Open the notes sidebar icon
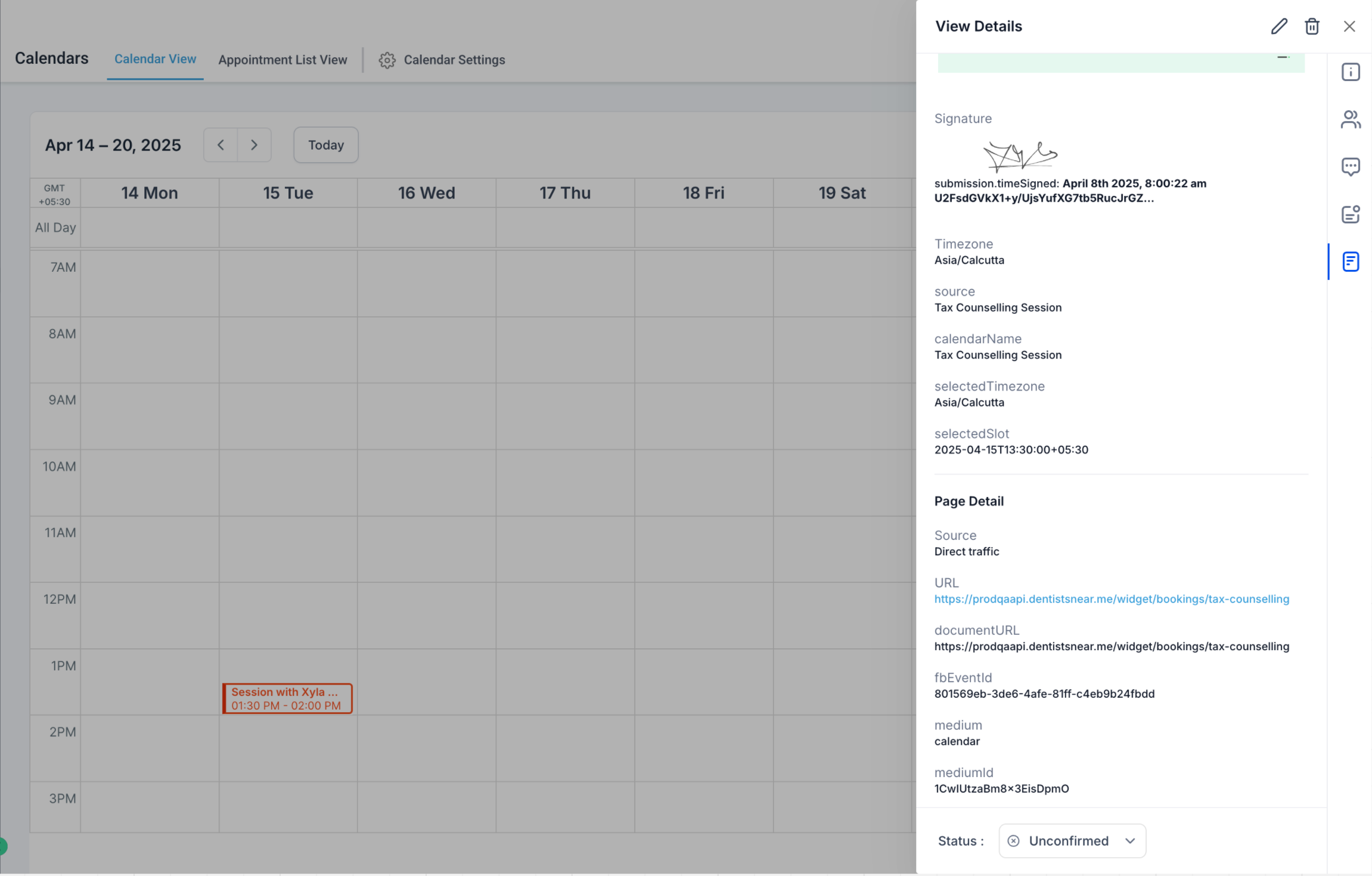The height and width of the screenshot is (876, 1372). click(1350, 214)
